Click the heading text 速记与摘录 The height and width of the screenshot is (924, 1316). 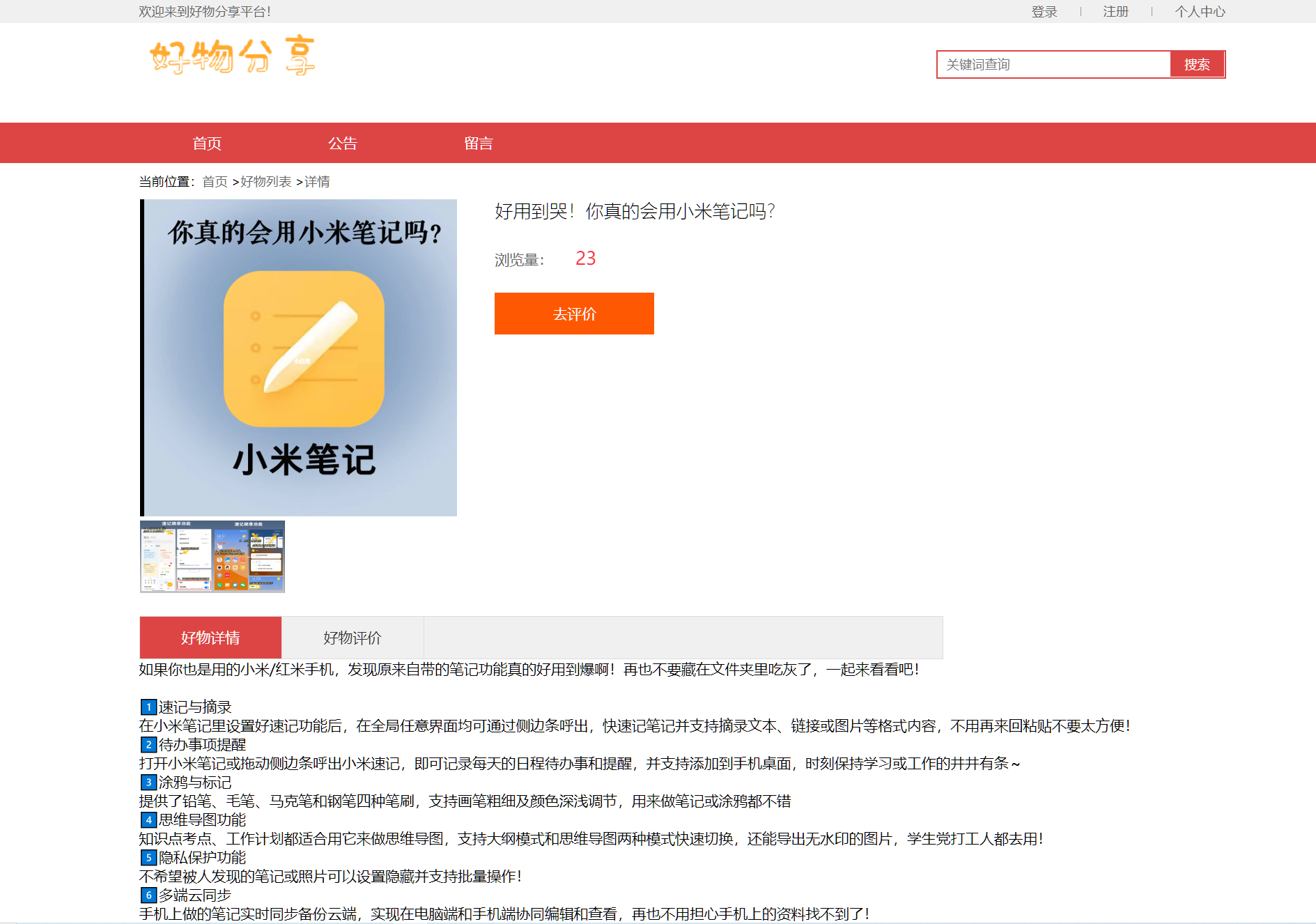[195, 707]
